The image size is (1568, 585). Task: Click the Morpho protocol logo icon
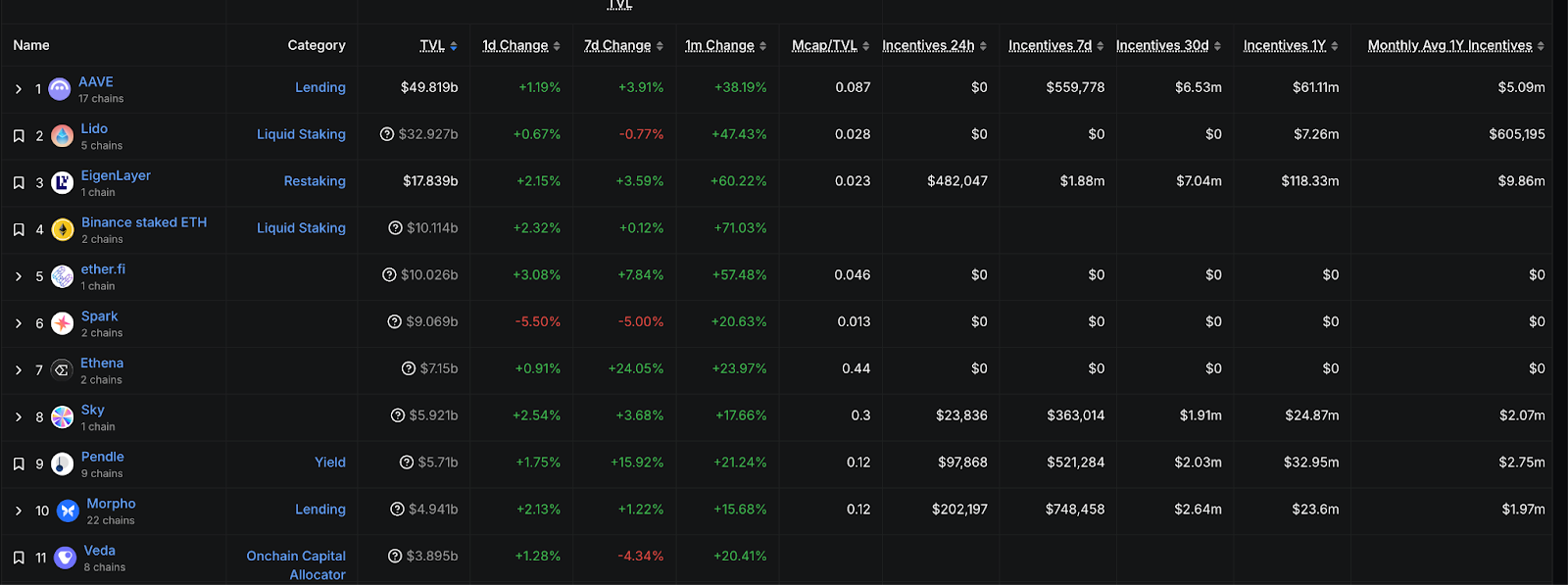(68, 511)
